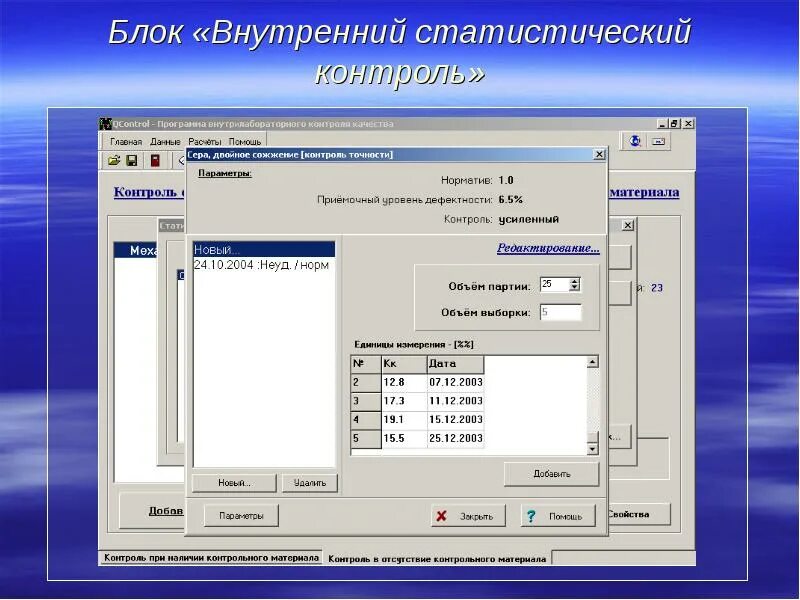Click the blue globe icon in the upper toolbar
Viewport: 800px width, 600px height.
coord(635,141)
